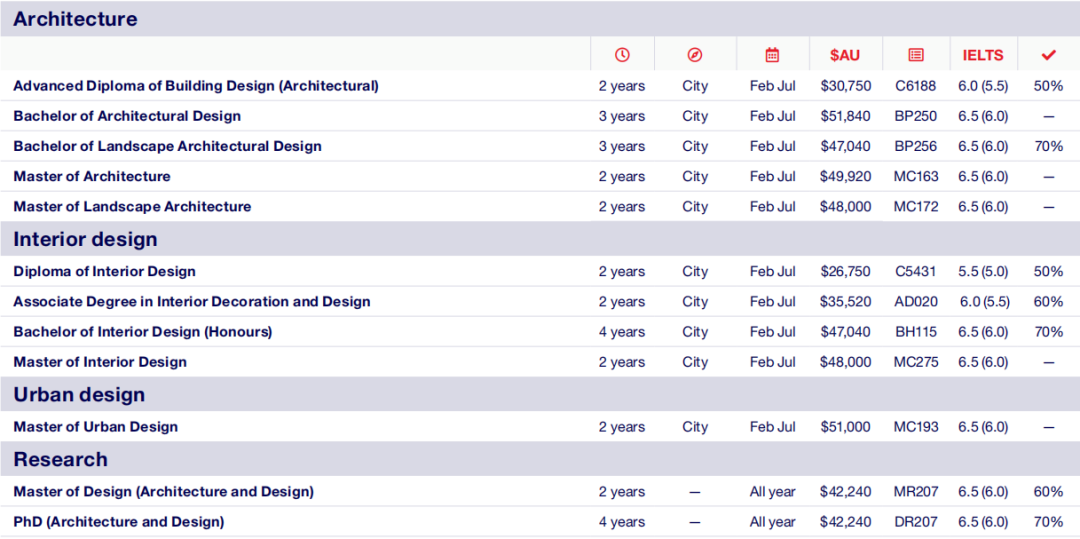Open Master of Urban Design
The image size is (1080, 539).
[96, 427]
